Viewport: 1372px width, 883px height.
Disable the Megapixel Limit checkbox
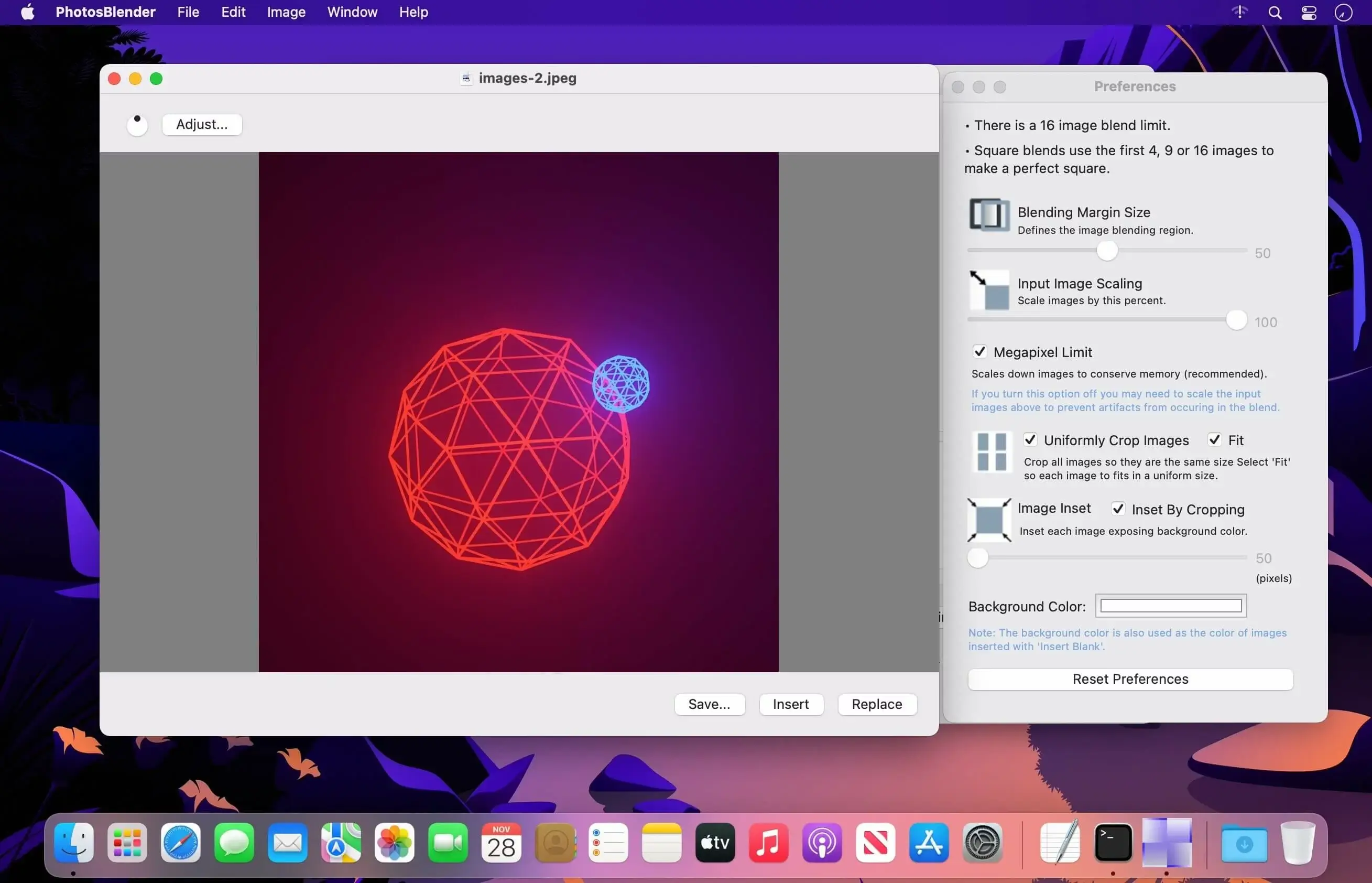(x=979, y=351)
